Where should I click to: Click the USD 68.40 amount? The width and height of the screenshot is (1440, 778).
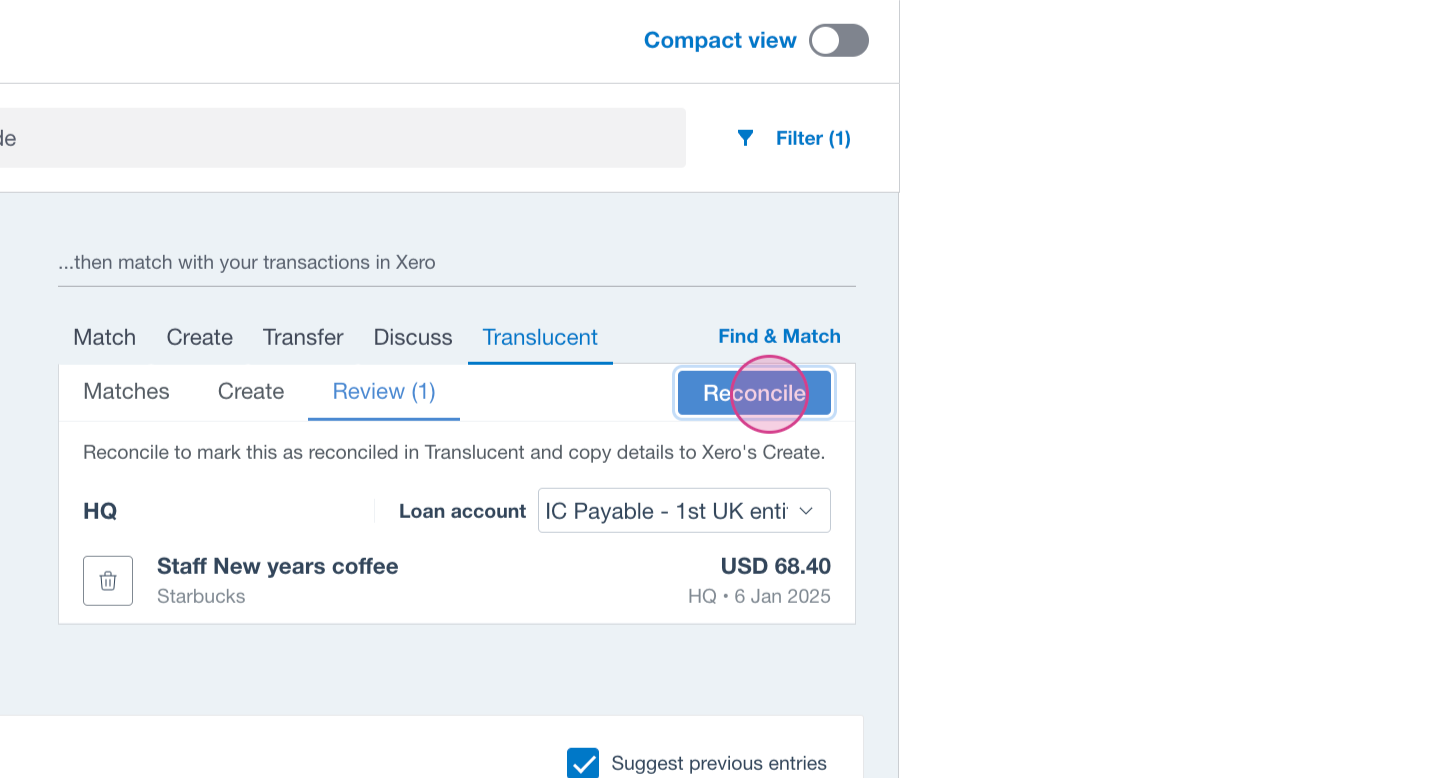(775, 566)
